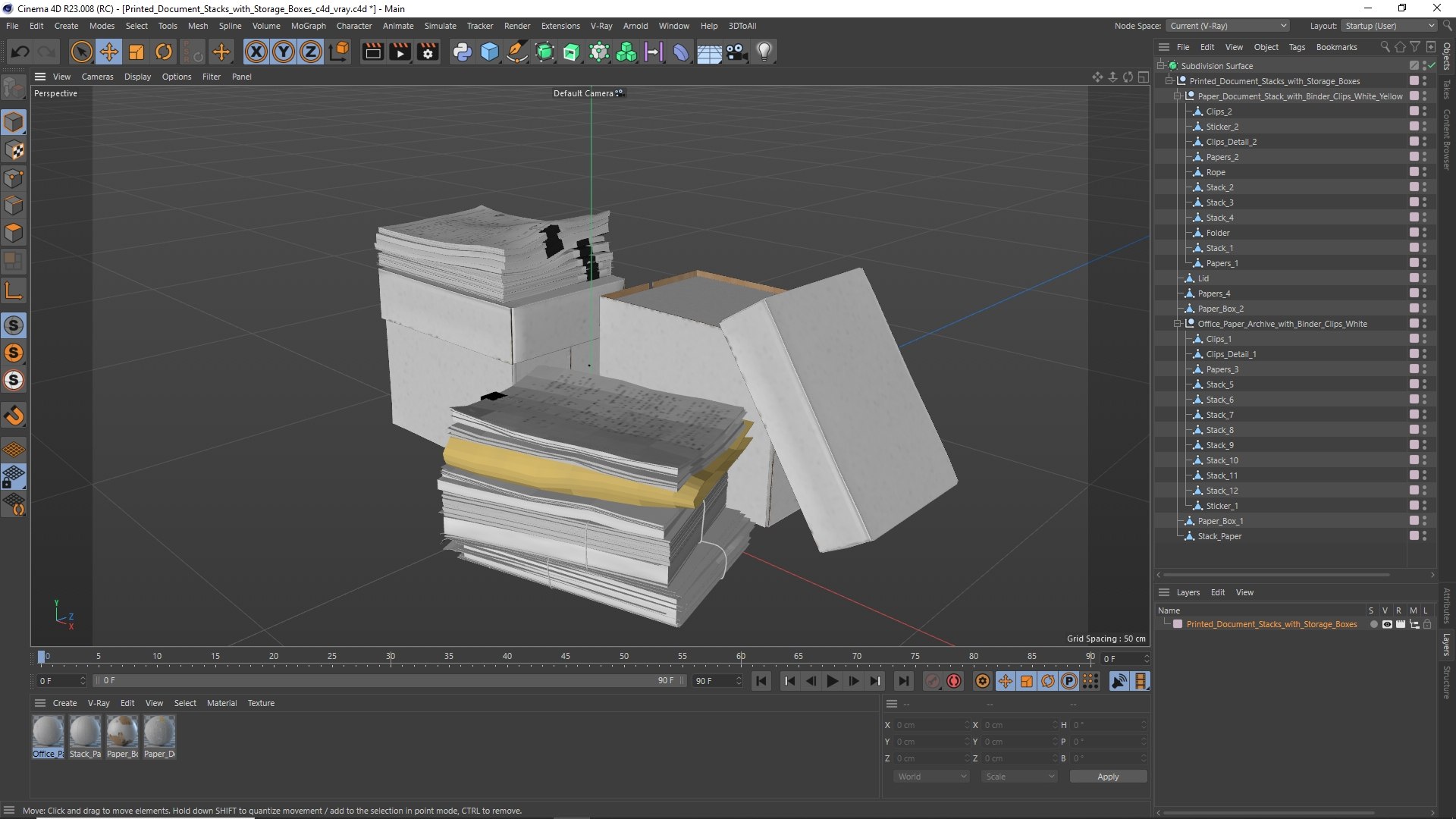This screenshot has width=1456, height=819.
Task: Toggle visibility eye of Printed_Document layer
Action: [1387, 624]
